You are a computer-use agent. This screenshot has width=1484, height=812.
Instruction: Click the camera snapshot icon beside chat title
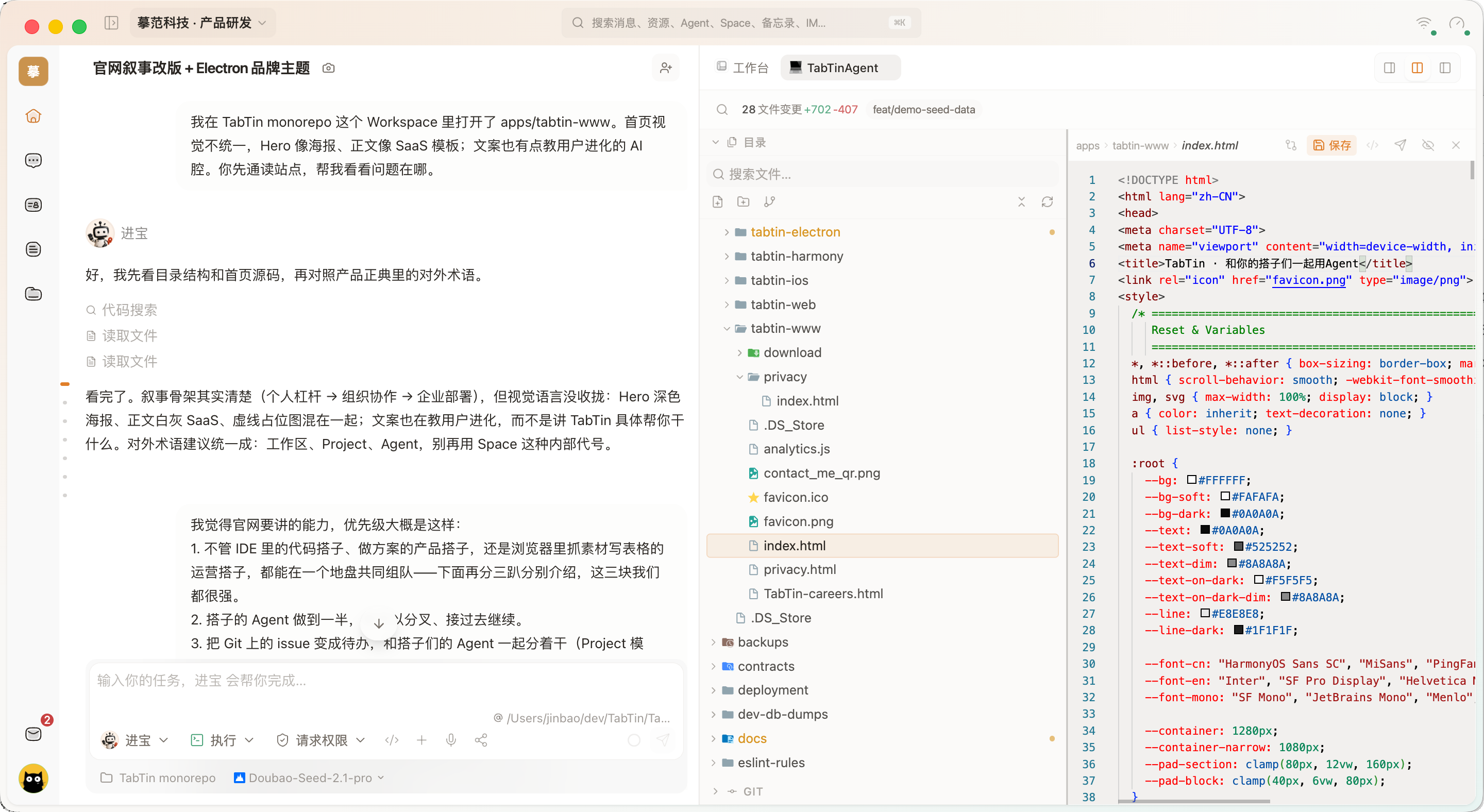(328, 68)
